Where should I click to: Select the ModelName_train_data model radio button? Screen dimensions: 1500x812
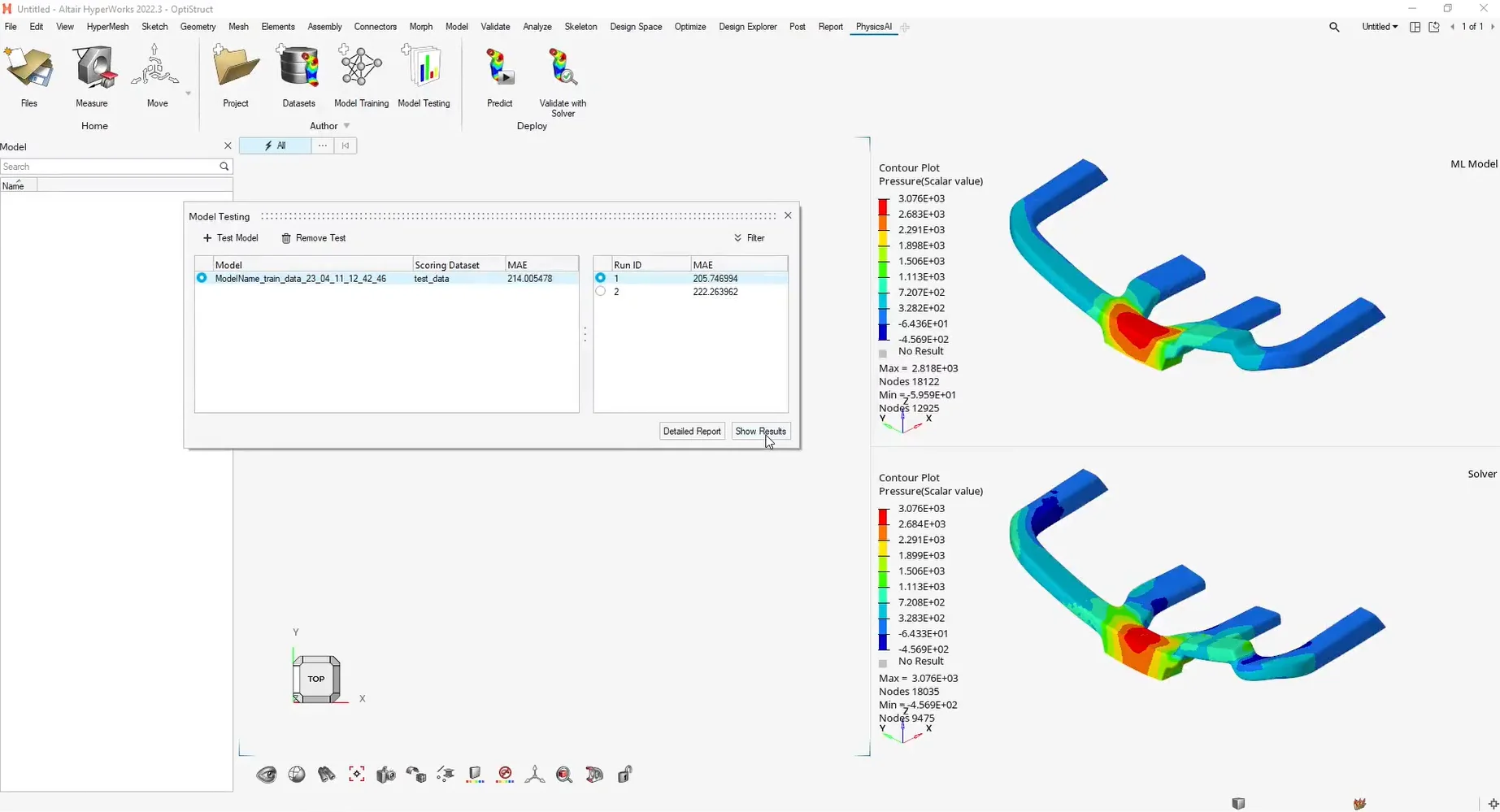[202, 278]
